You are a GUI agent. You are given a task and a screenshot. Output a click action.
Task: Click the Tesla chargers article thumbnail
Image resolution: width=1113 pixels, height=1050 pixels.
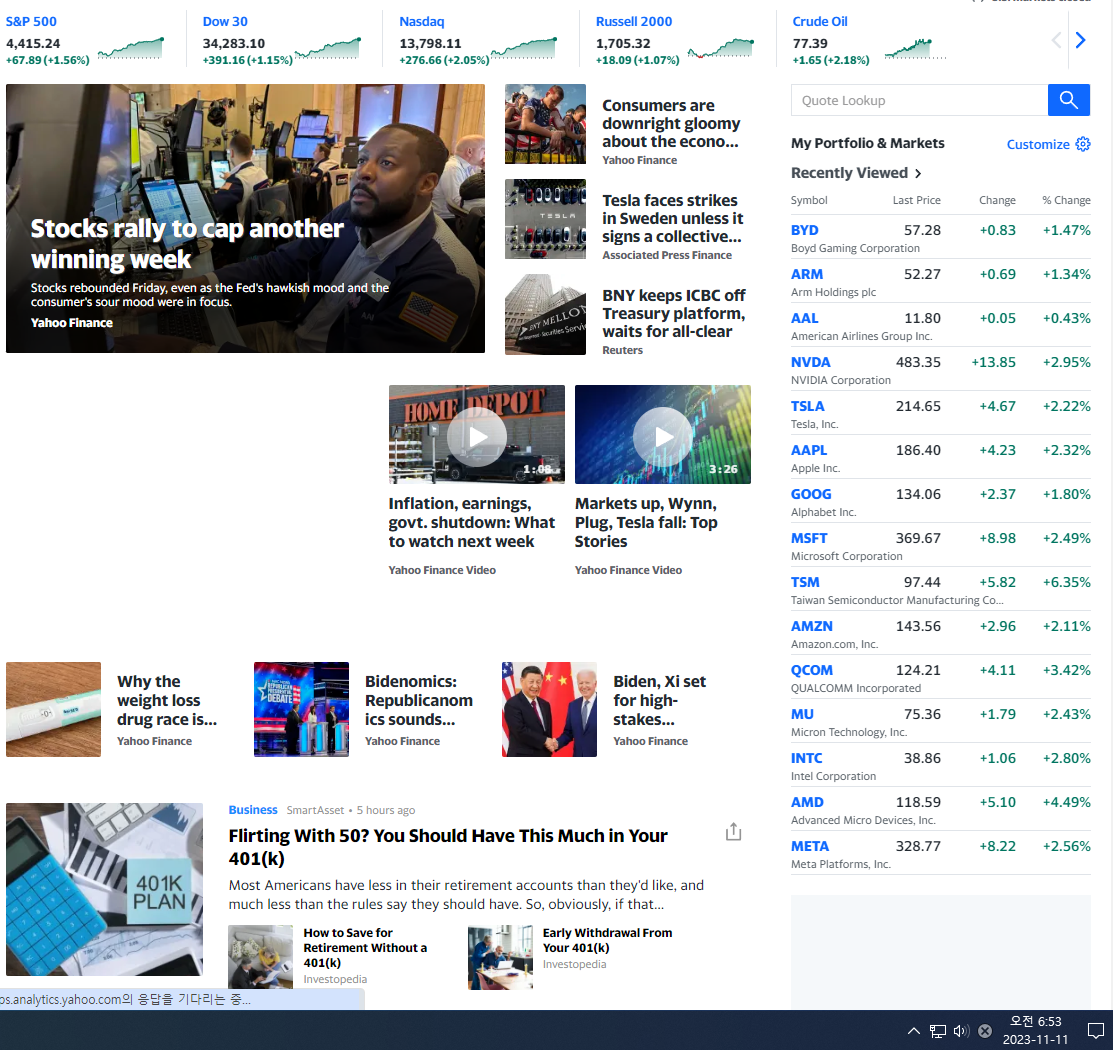545,219
